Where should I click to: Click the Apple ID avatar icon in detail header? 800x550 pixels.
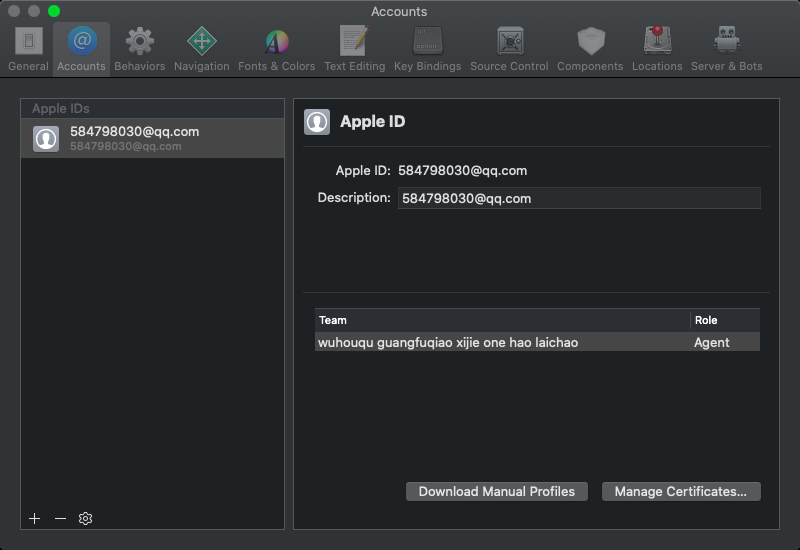[317, 122]
